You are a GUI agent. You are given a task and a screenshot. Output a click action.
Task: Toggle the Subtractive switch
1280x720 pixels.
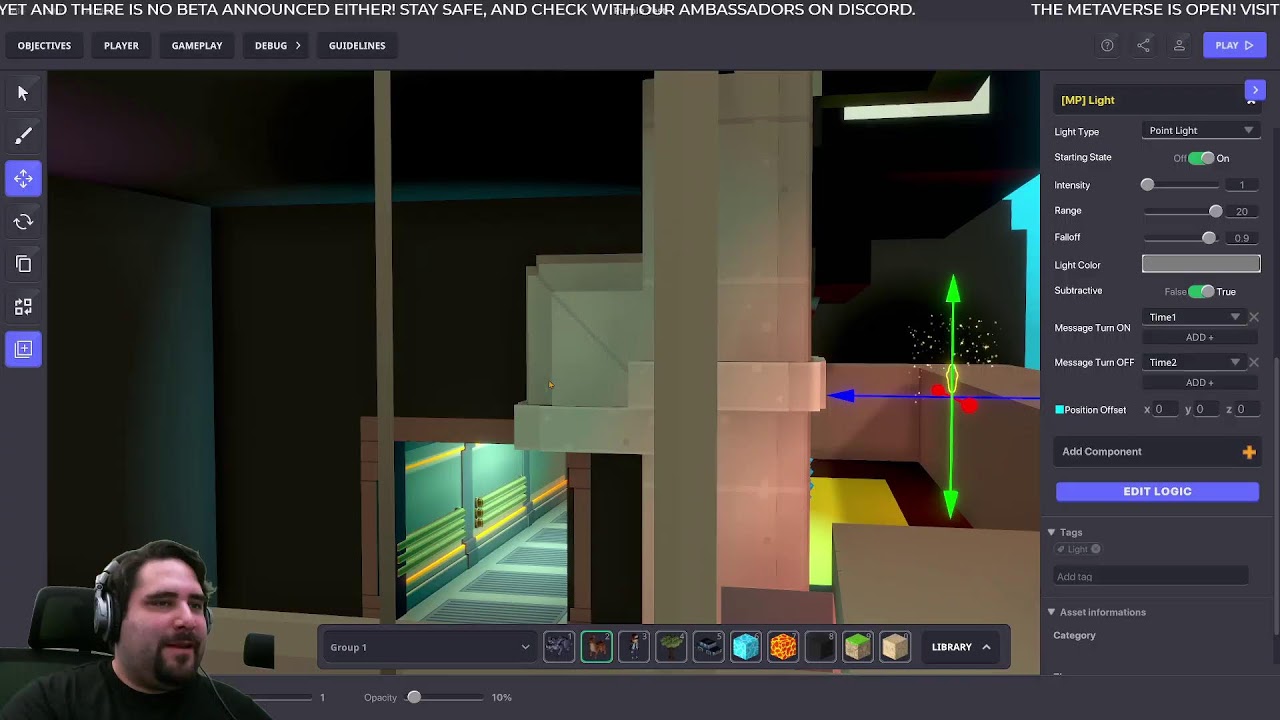tap(1201, 291)
